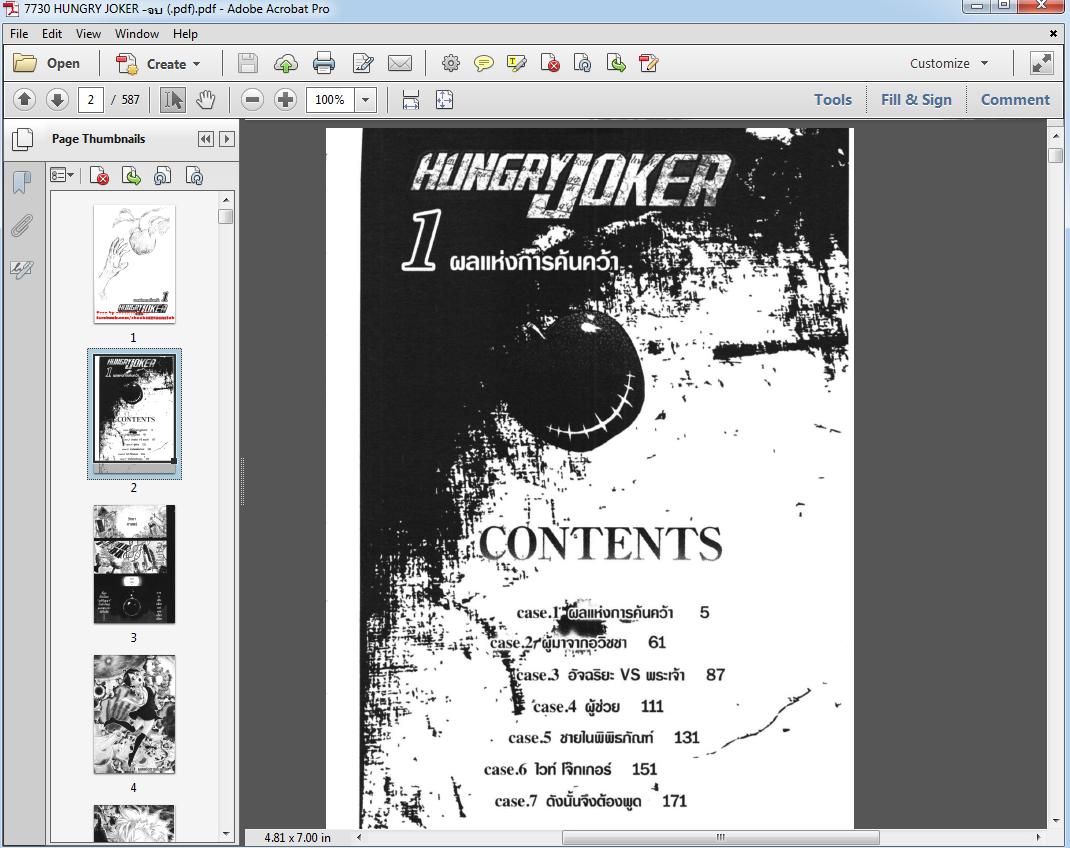Click the page number input field

91,100
